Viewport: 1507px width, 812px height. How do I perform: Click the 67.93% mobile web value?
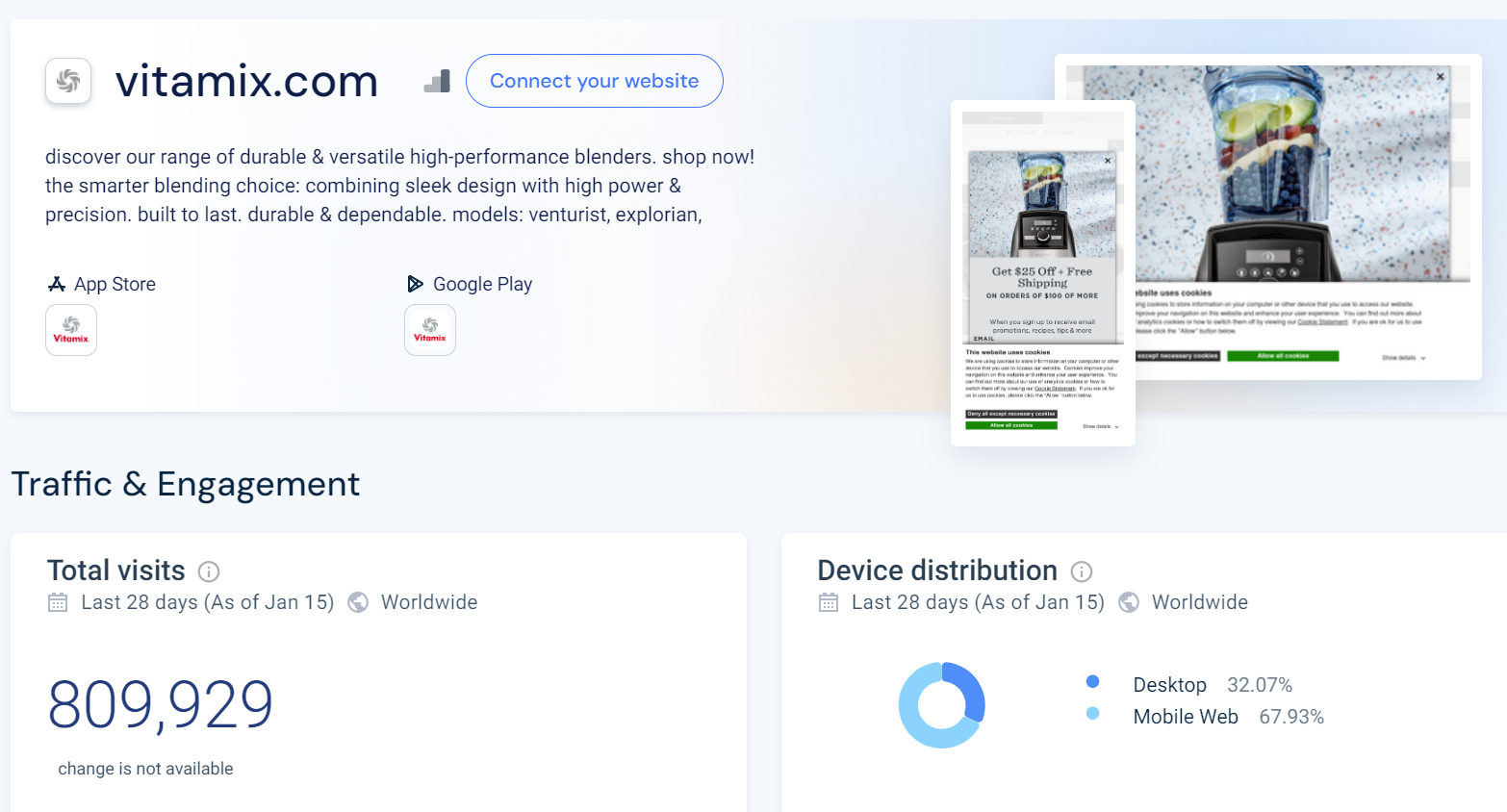(x=1291, y=717)
